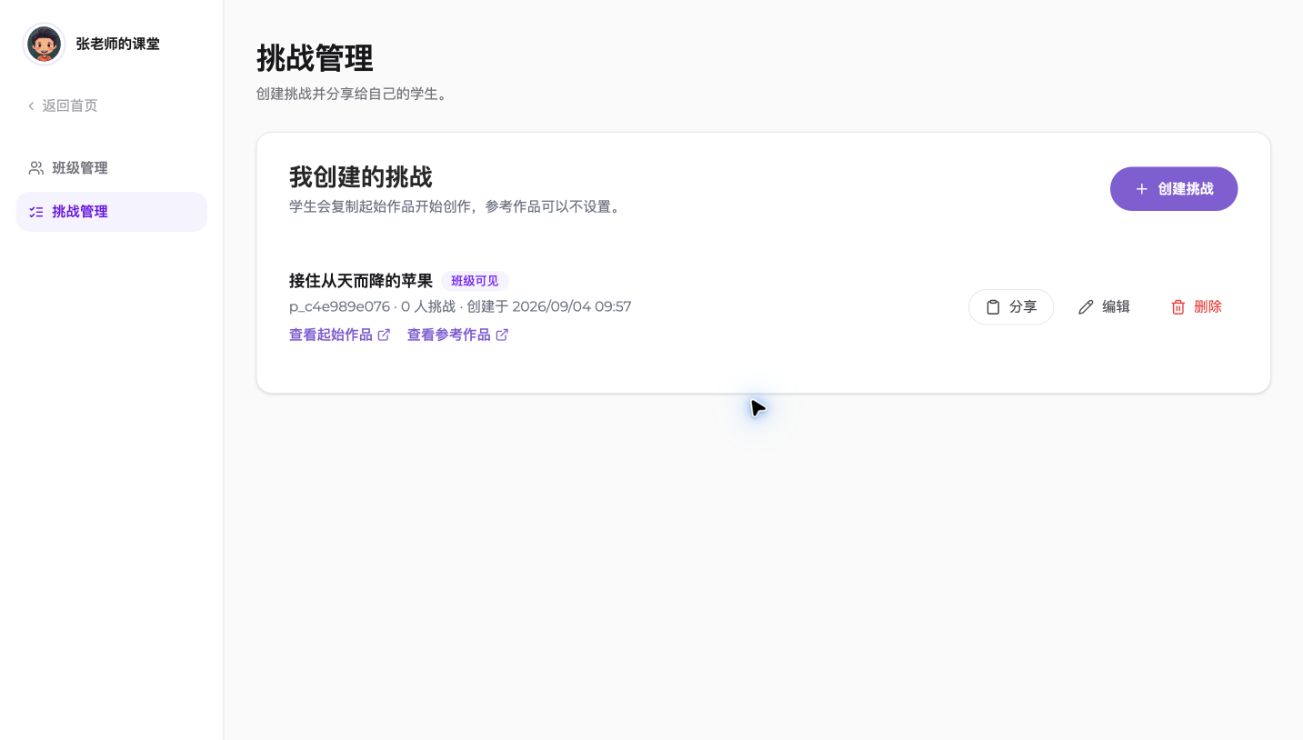The height and width of the screenshot is (740, 1303).
Task: Open the 班级管理 sidebar menu item
Action: tap(111, 168)
